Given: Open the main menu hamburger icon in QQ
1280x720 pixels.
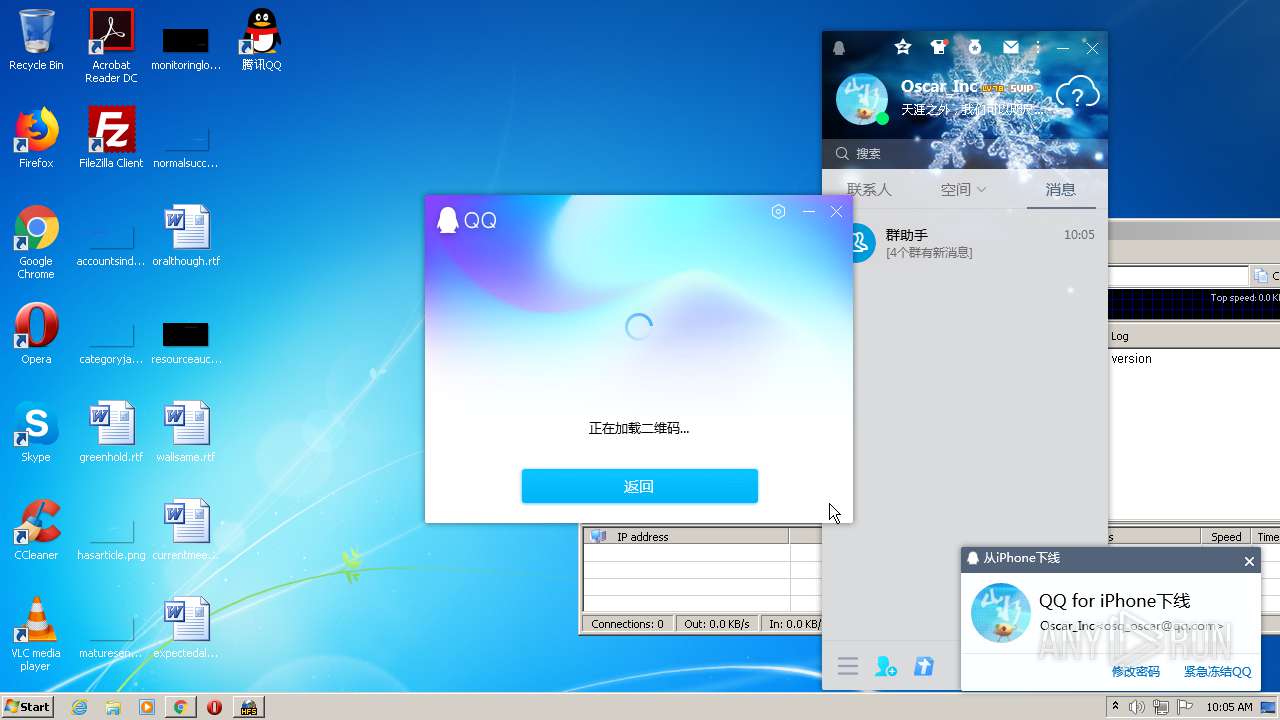Looking at the screenshot, I should coord(848,667).
